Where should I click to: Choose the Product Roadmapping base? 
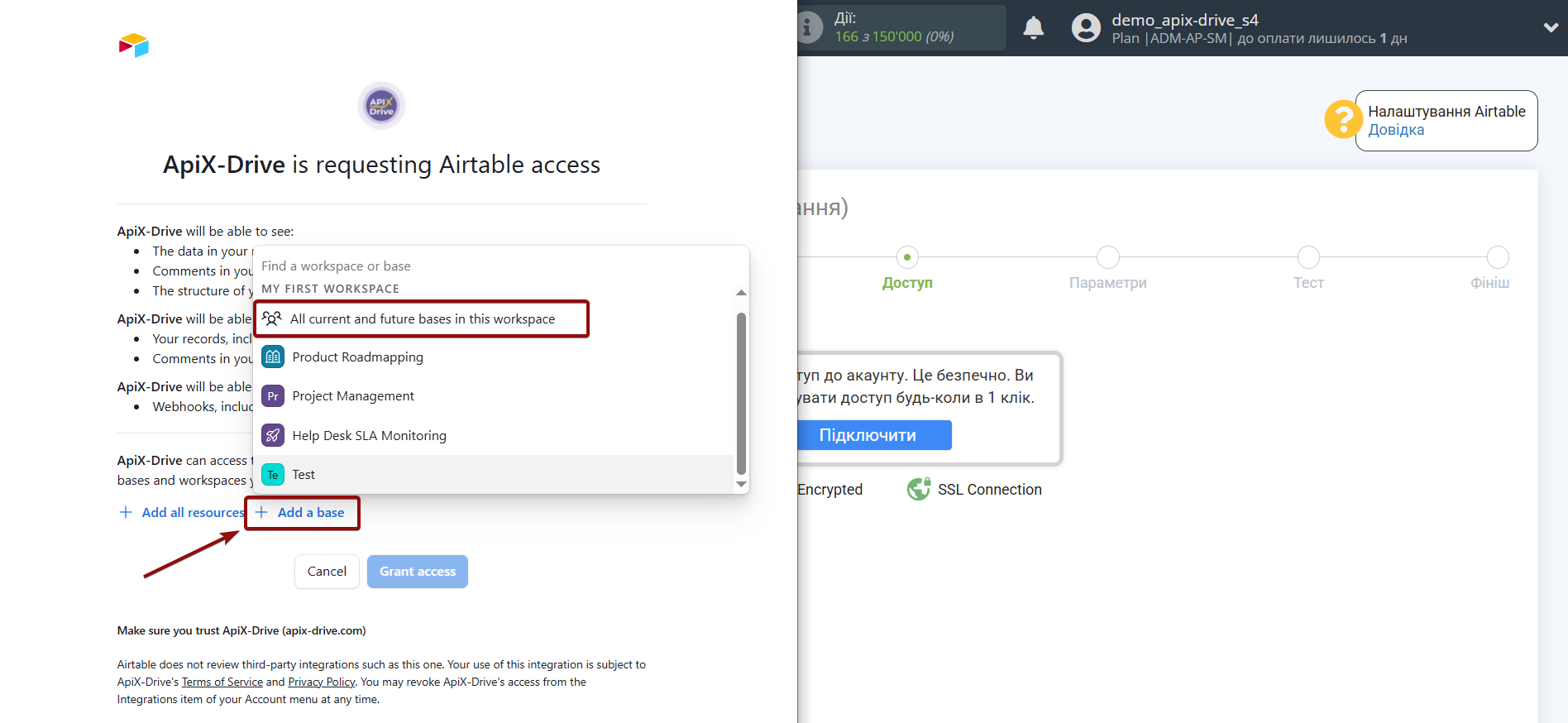494,357
